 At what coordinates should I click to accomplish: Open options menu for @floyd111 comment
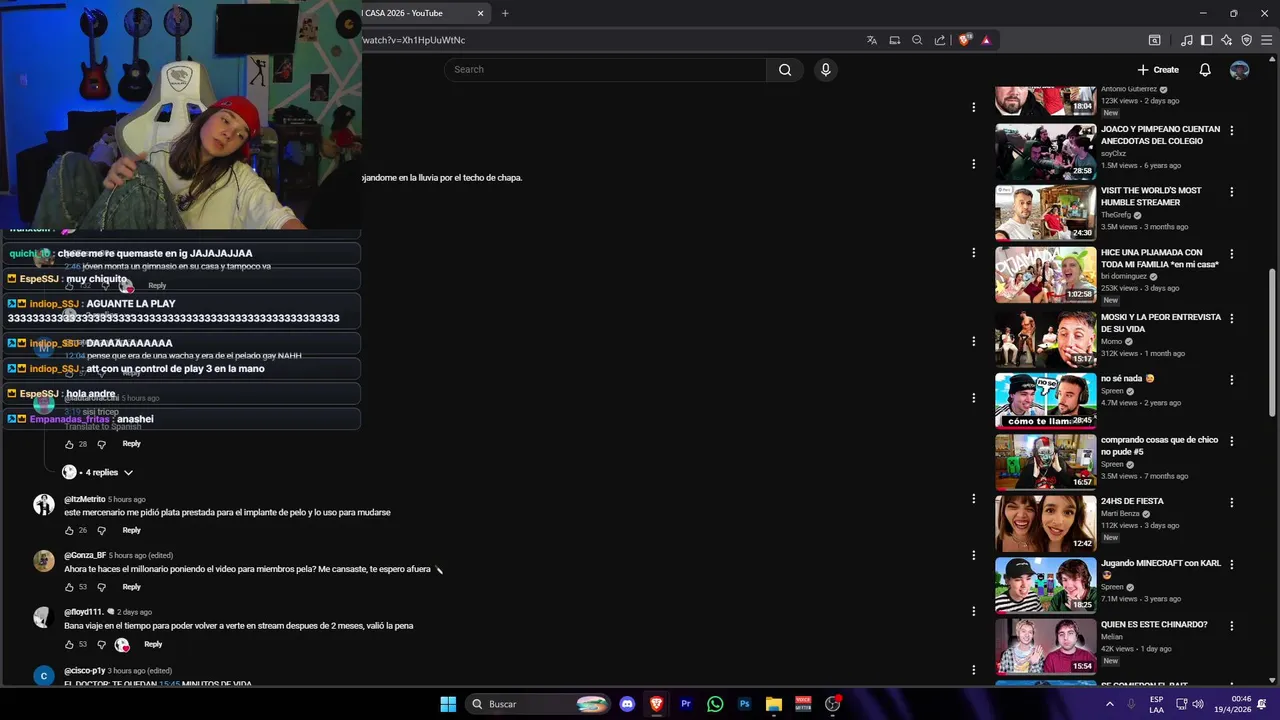pyautogui.click(x=973, y=611)
